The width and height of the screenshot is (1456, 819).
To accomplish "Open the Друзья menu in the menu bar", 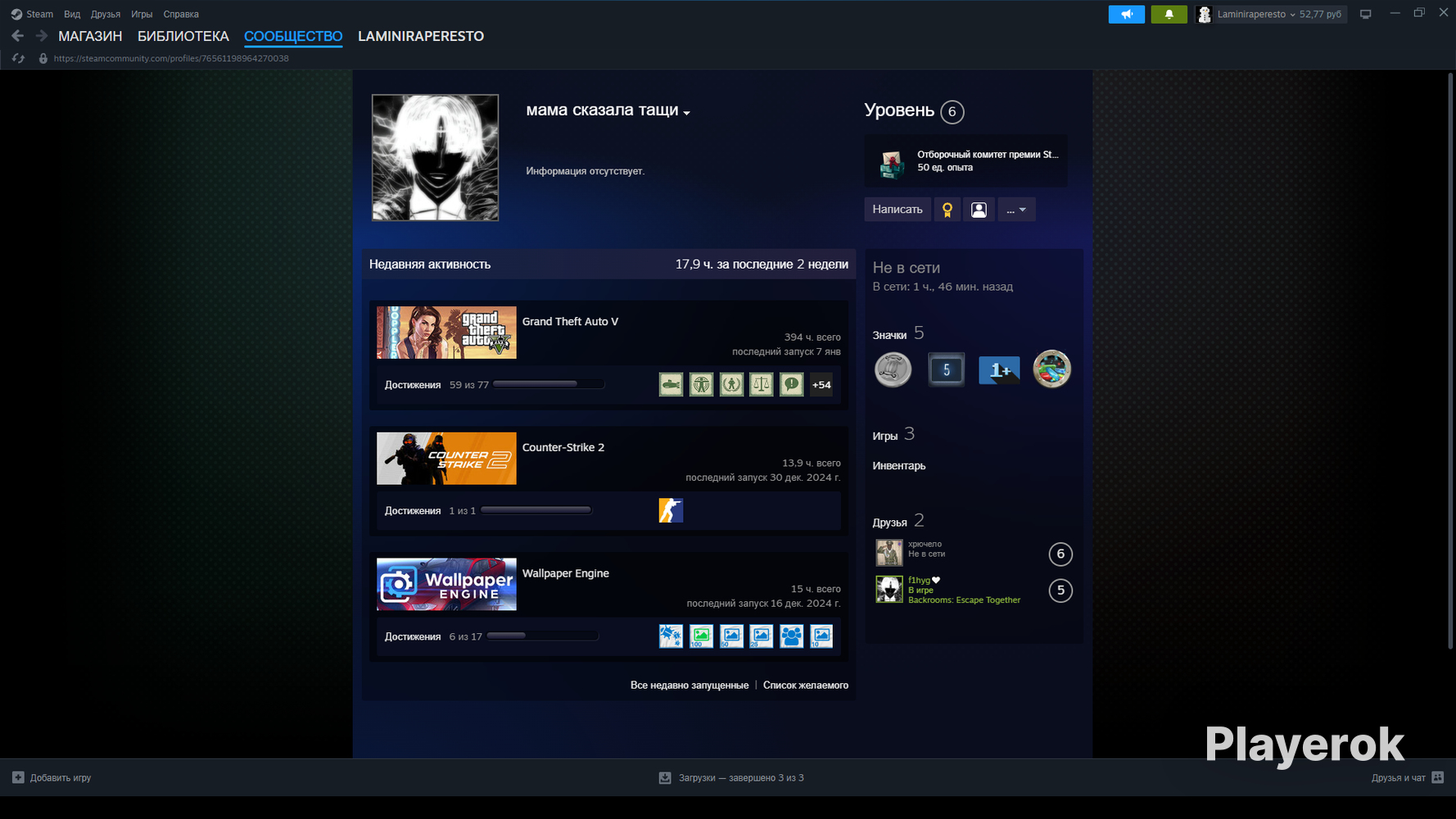I will (106, 14).
